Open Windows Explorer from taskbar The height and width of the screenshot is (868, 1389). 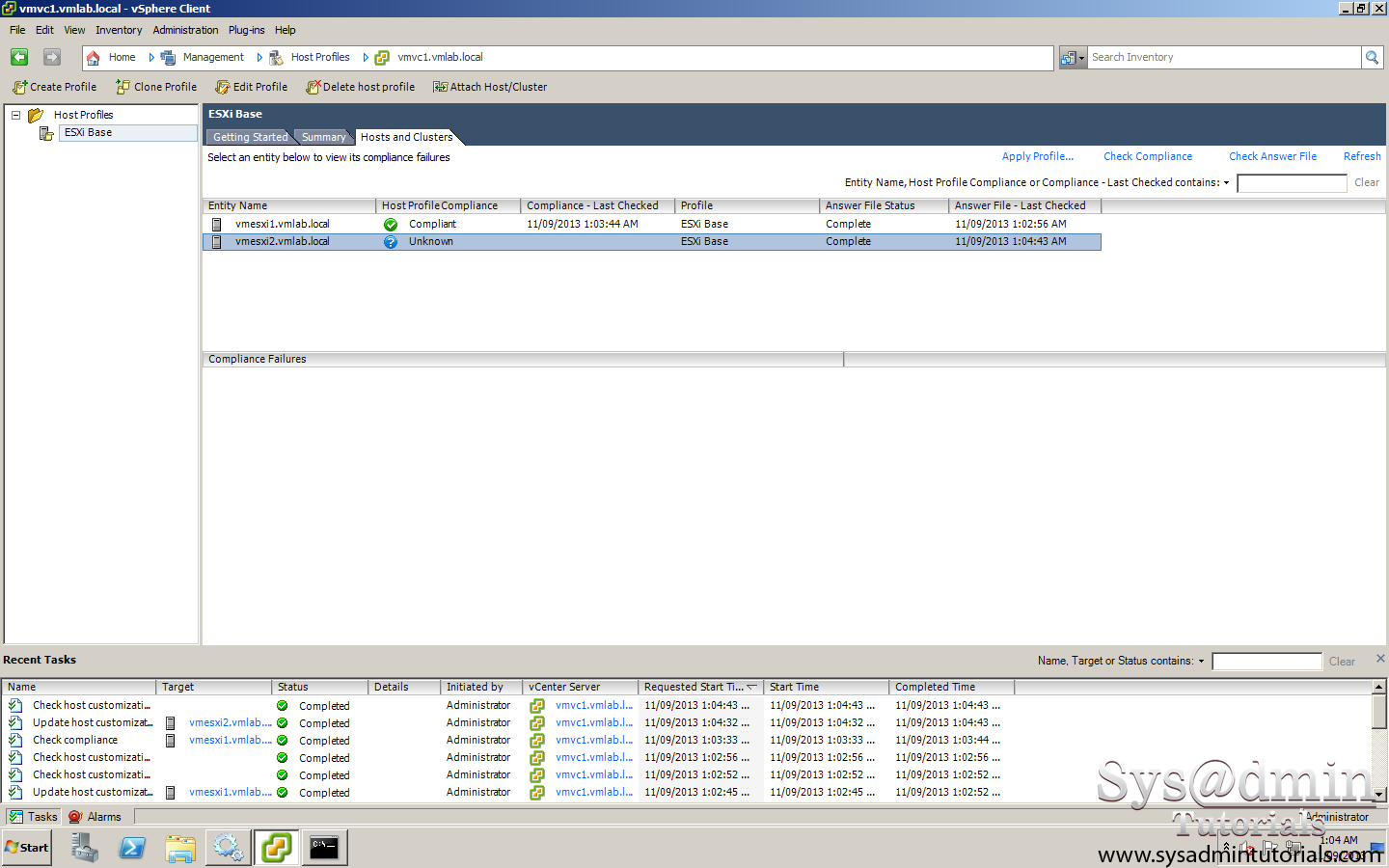click(x=180, y=848)
